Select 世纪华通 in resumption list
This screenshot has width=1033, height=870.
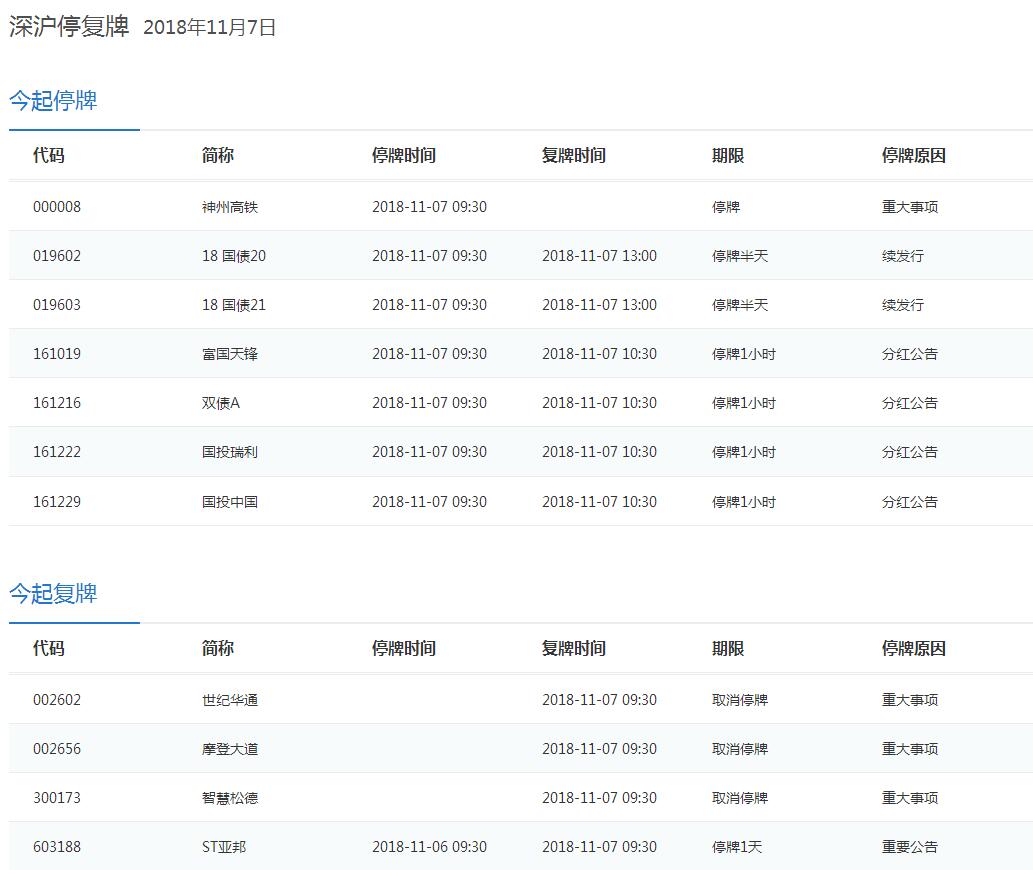[x=230, y=700]
